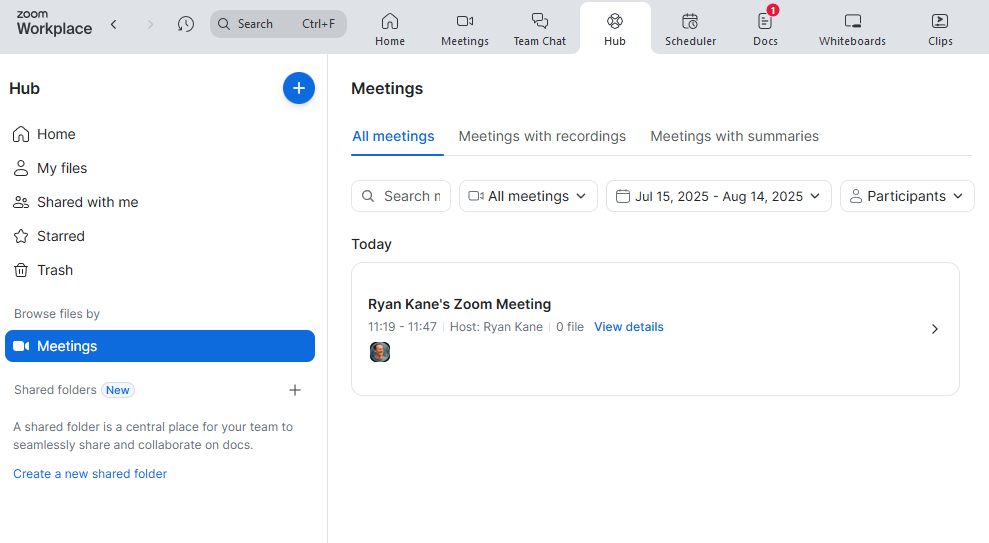Open the Whiteboards tab

[852, 30]
